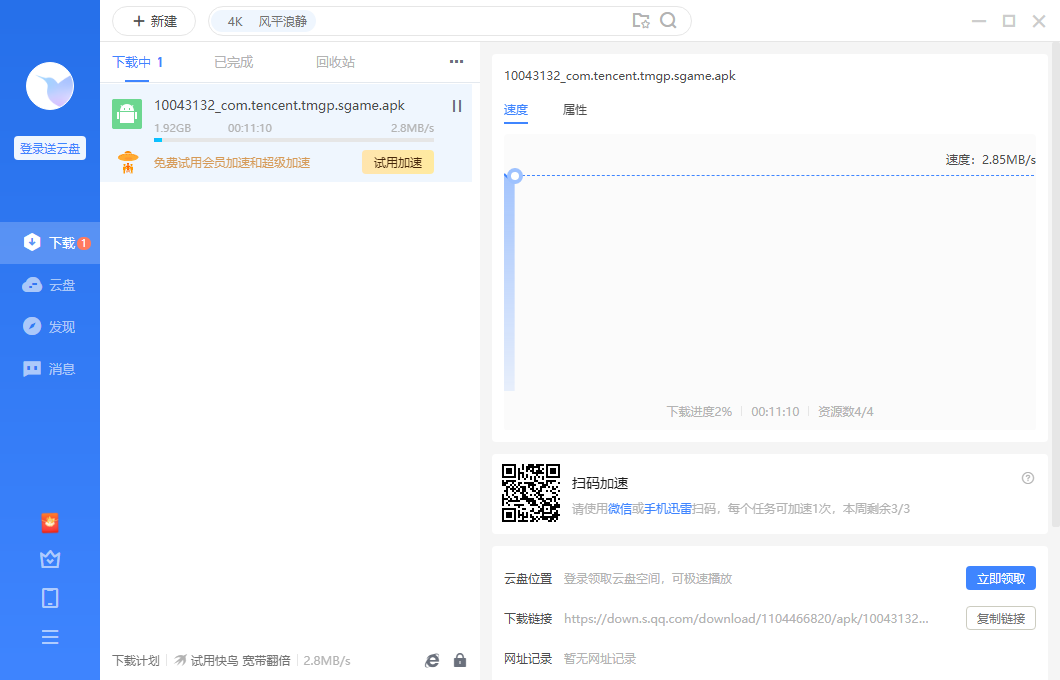
Task: Click the download progress bar
Action: point(294,140)
